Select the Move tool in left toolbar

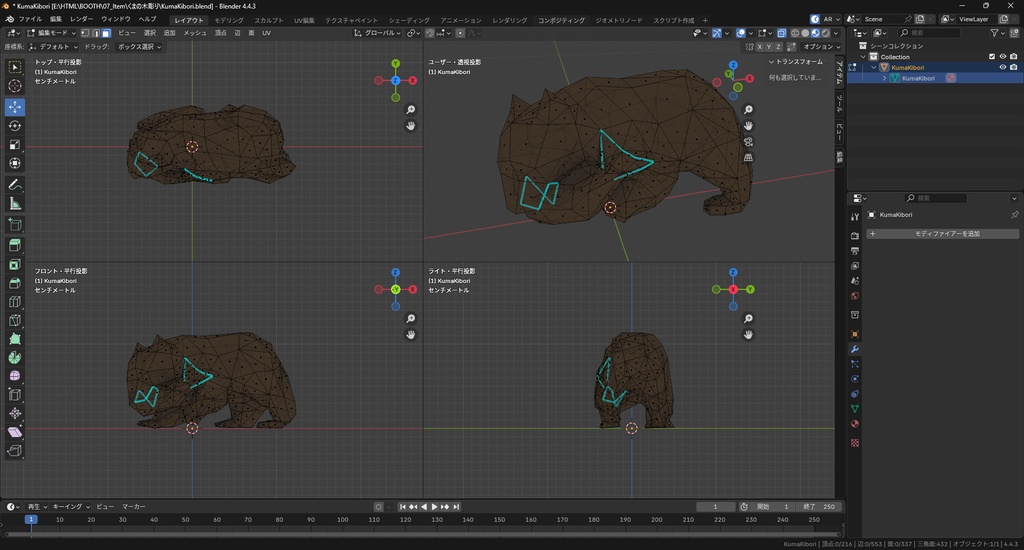(x=15, y=106)
